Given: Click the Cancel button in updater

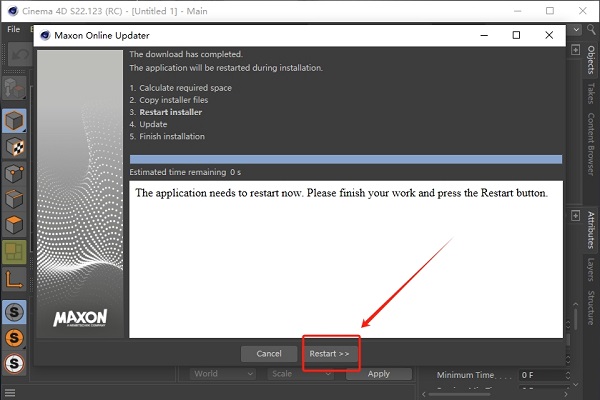Looking at the screenshot, I should click(x=269, y=354).
